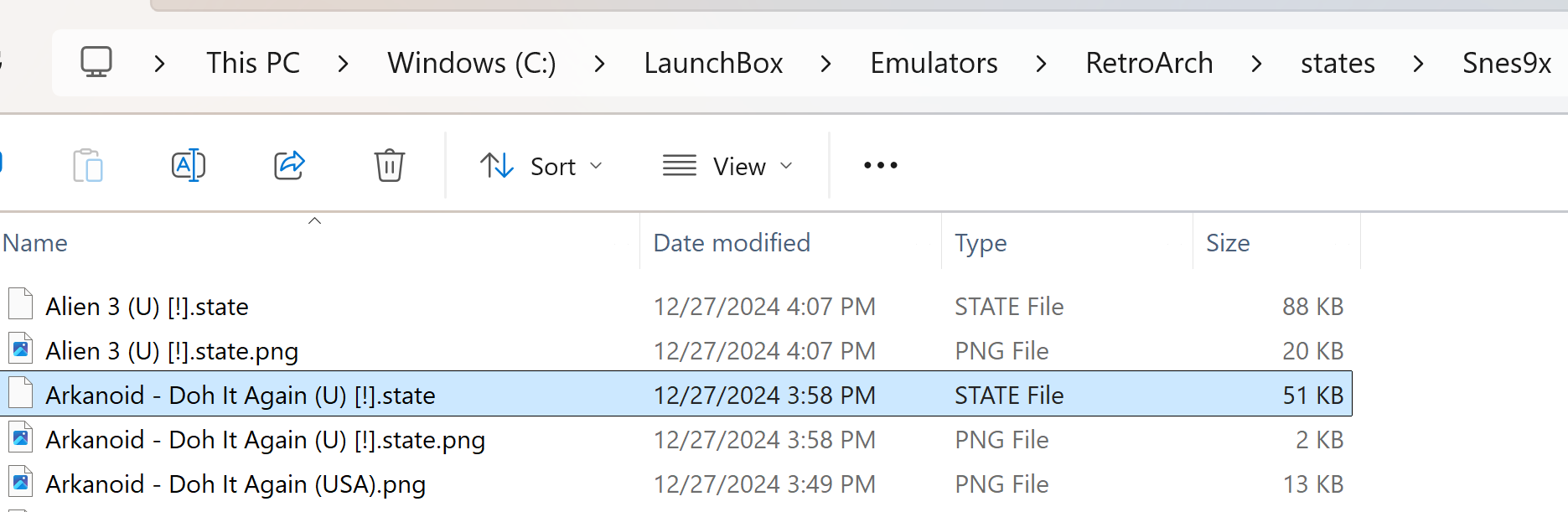Click file icon of Alien 3 (U) [!].state
The width and height of the screenshot is (1568, 512).
[x=21, y=304]
